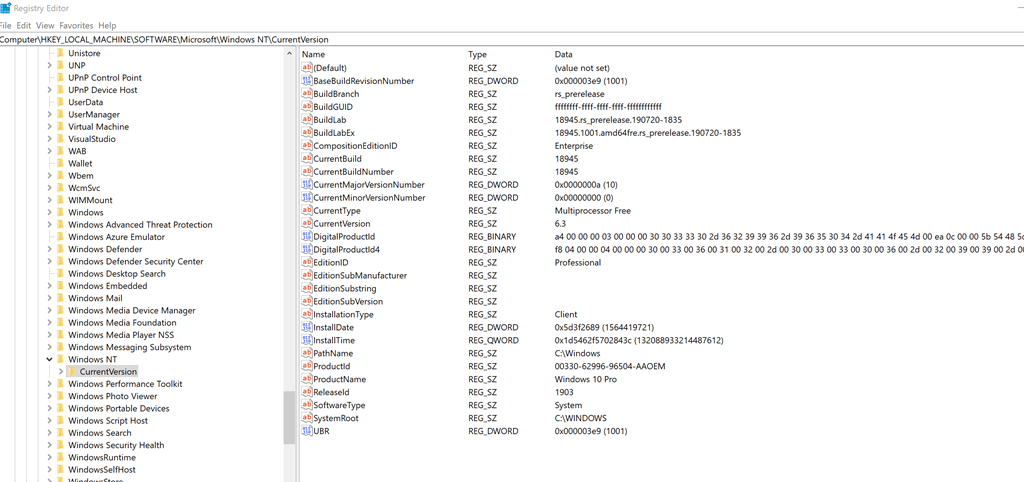Click the PathName string value icon
Image resolution: width=1024 pixels, height=482 pixels.
307,353
